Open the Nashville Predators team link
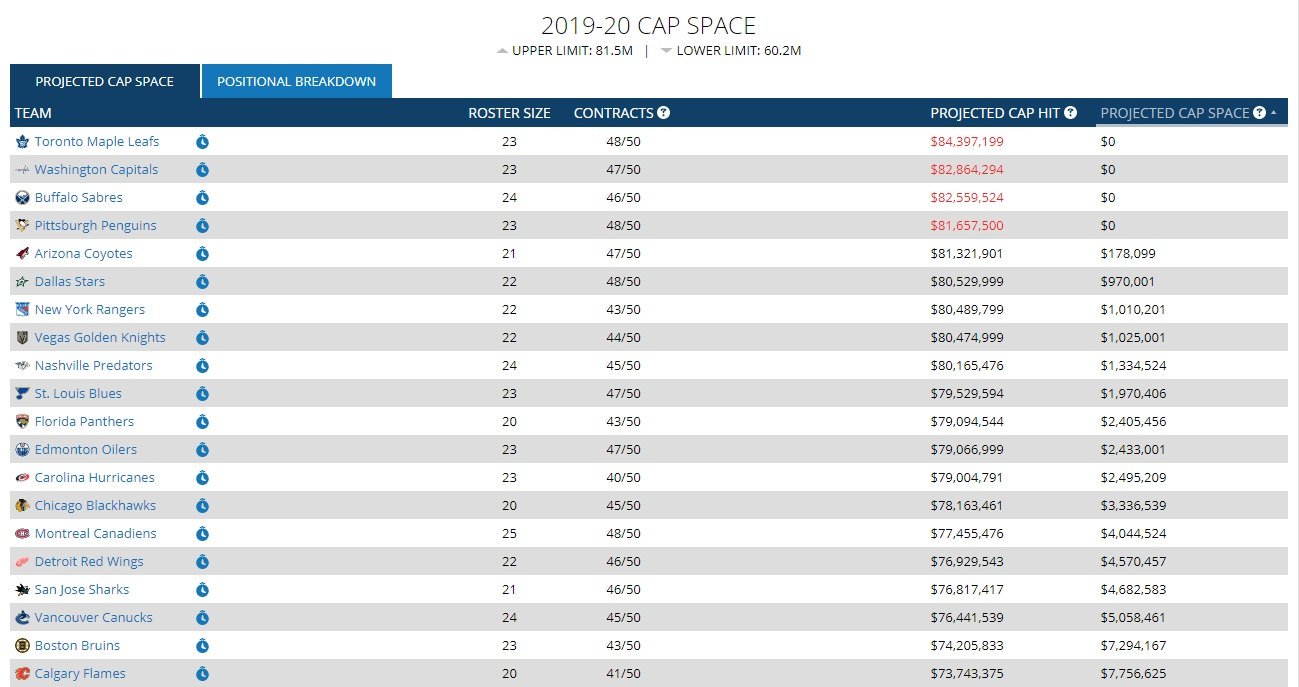The width and height of the screenshot is (1299, 687). [94, 366]
